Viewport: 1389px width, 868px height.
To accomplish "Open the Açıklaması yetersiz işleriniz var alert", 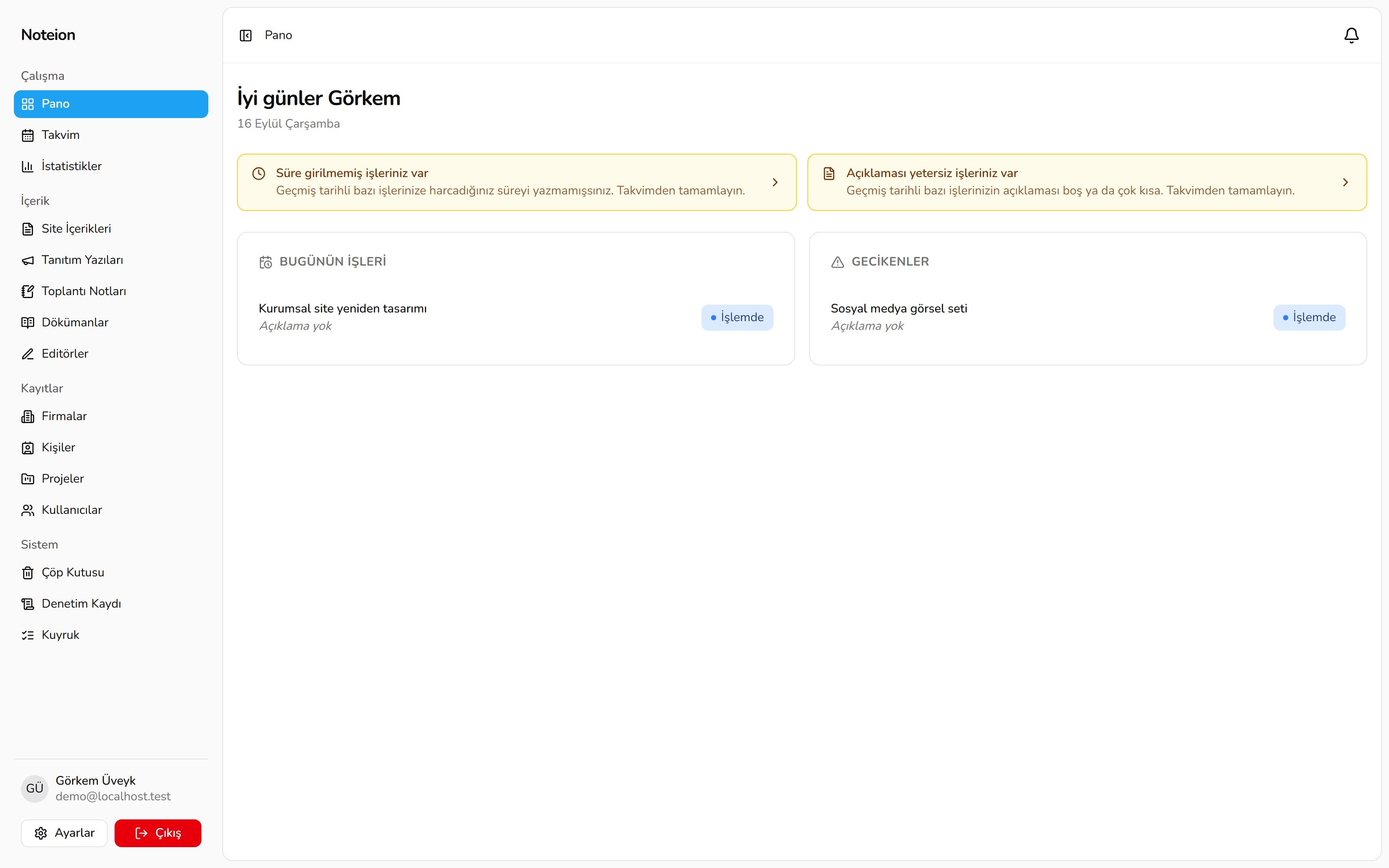I will (x=1087, y=182).
